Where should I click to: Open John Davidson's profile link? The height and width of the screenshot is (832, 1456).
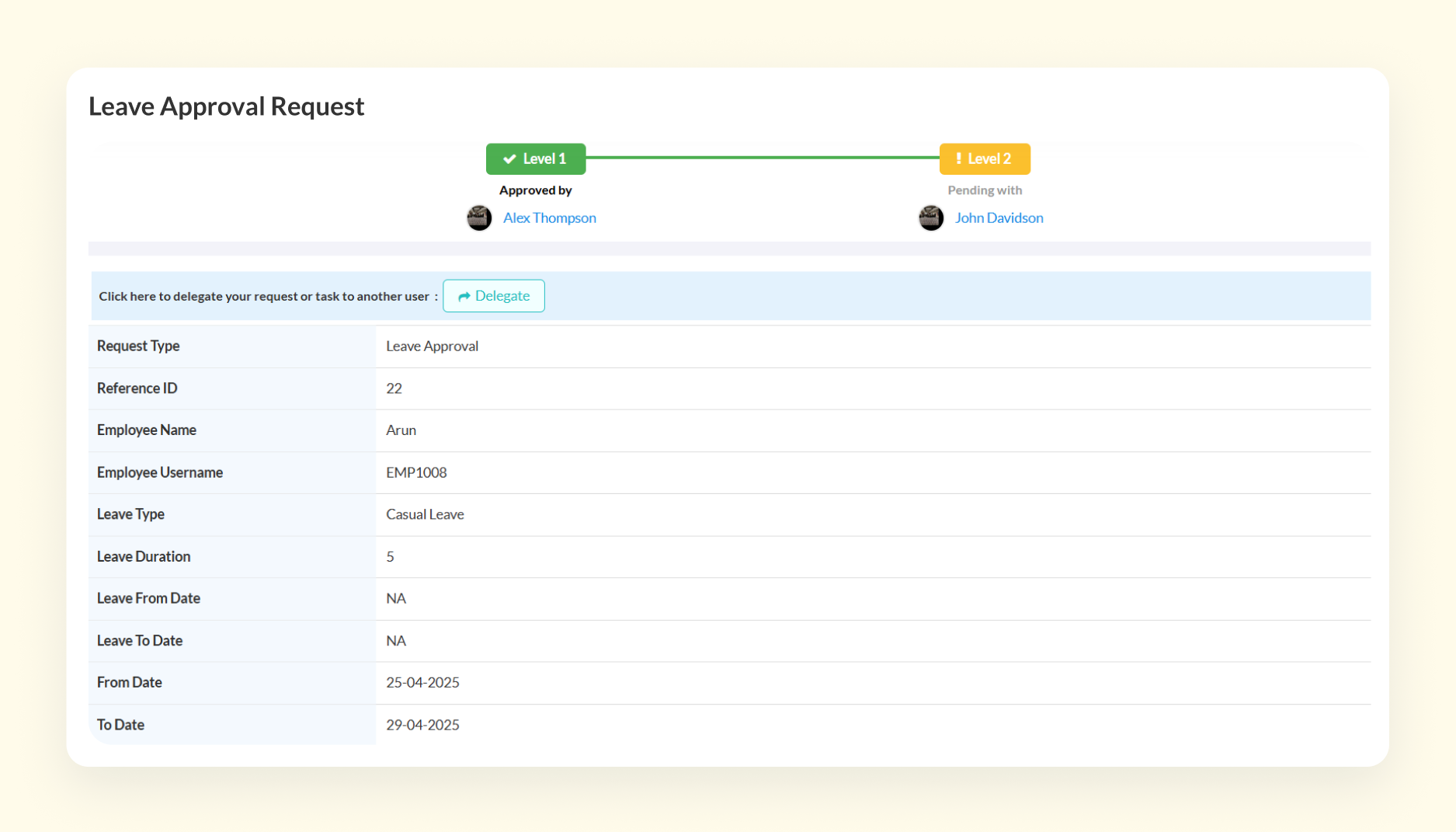coord(999,218)
